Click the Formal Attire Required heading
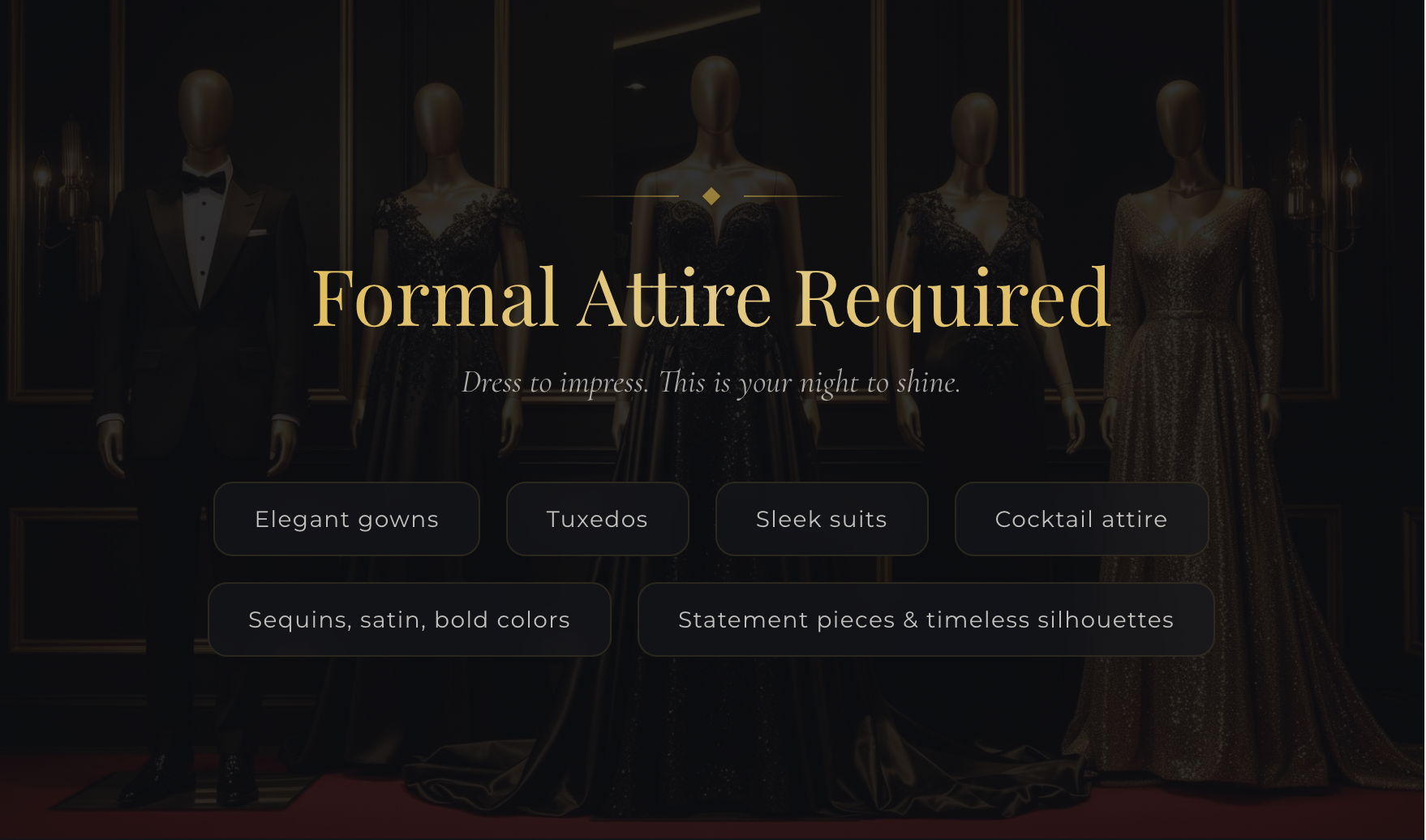Viewport: 1426px width, 840px height. 711,298
